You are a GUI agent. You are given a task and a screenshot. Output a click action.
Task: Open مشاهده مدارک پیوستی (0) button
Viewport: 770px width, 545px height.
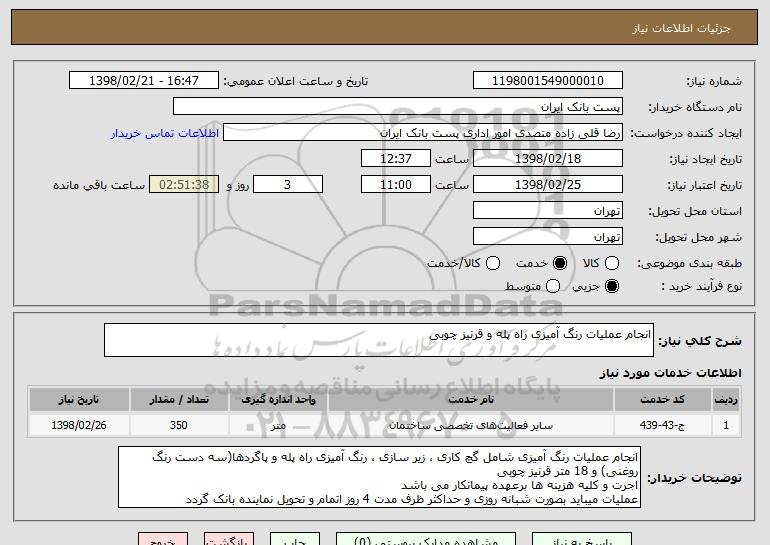[426, 539]
